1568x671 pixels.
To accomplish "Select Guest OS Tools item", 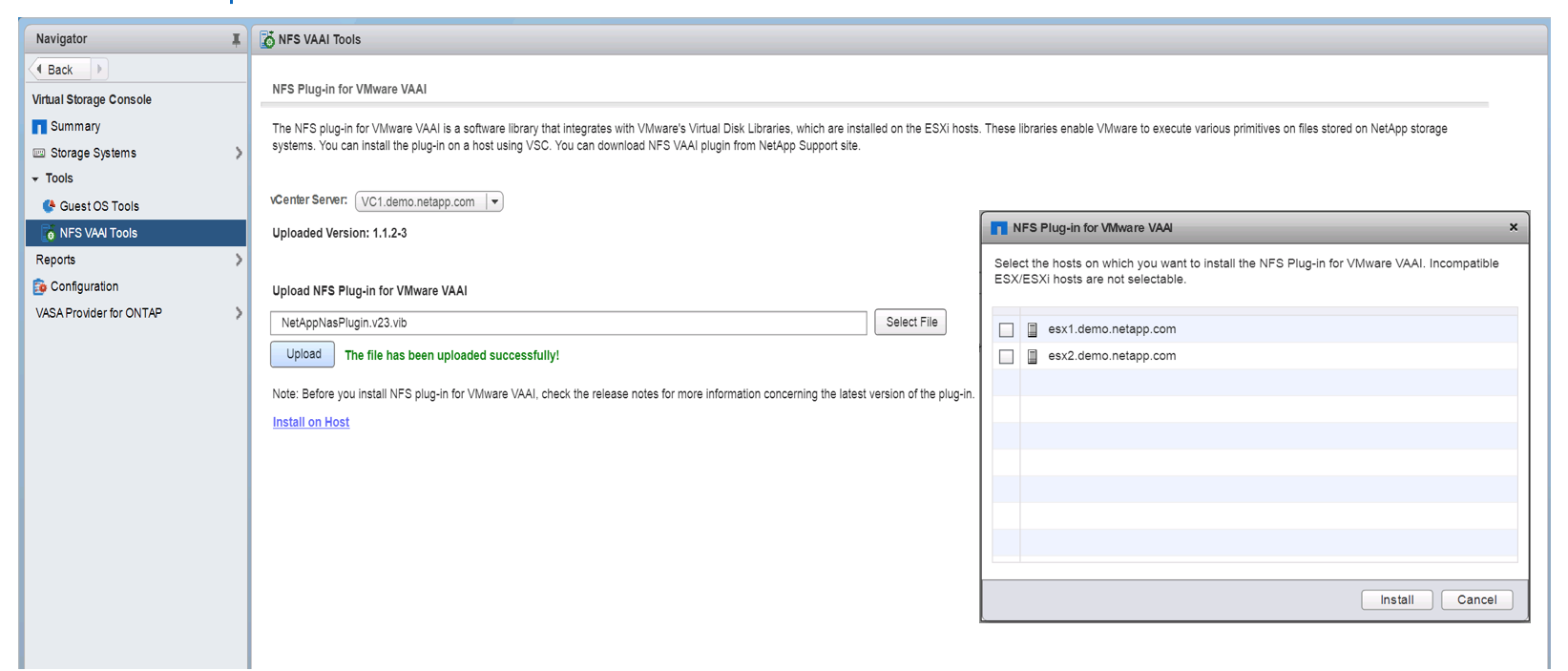I will pyautogui.click(x=99, y=206).
